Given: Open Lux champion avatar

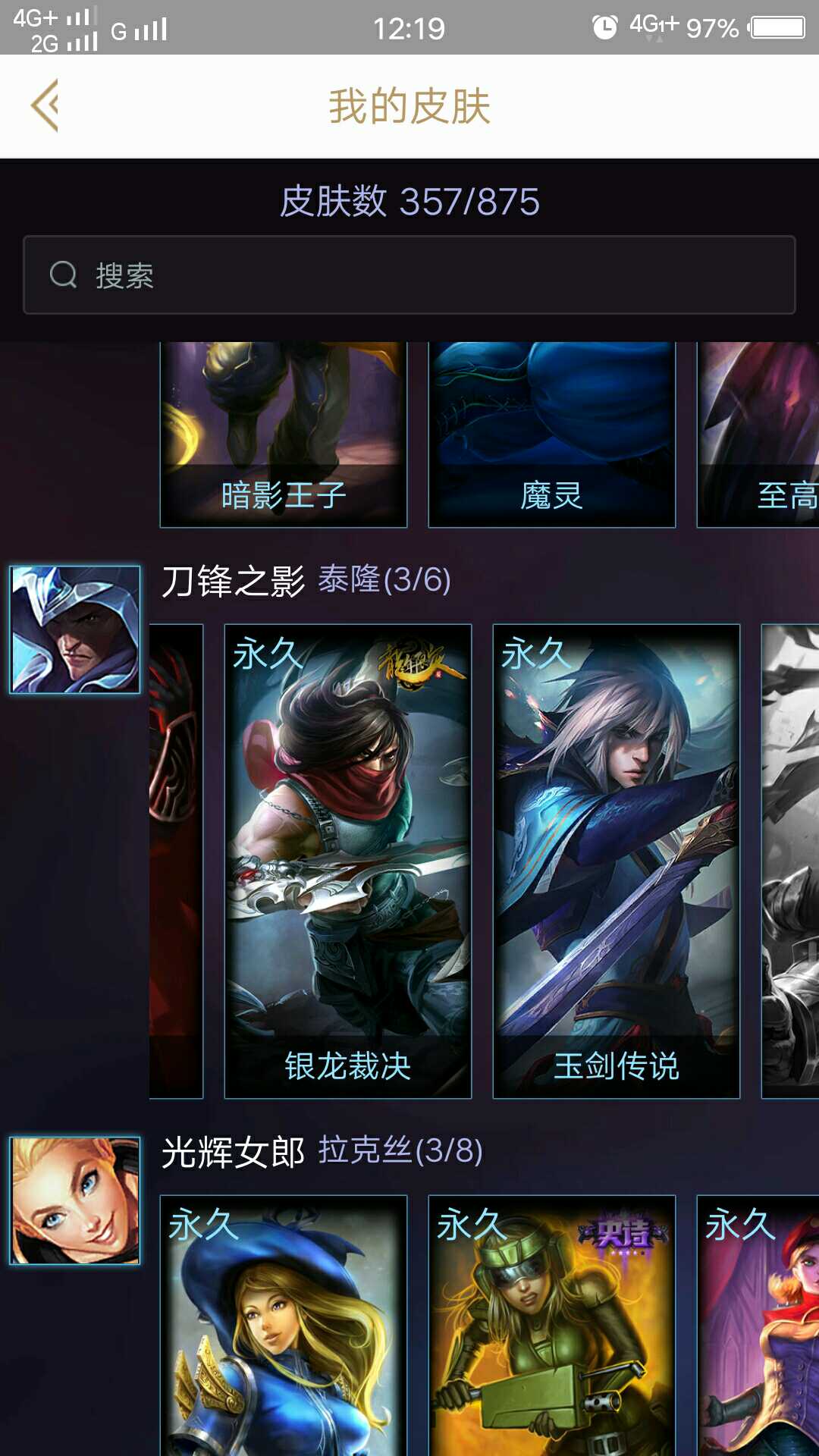Looking at the screenshot, I should [x=75, y=1200].
